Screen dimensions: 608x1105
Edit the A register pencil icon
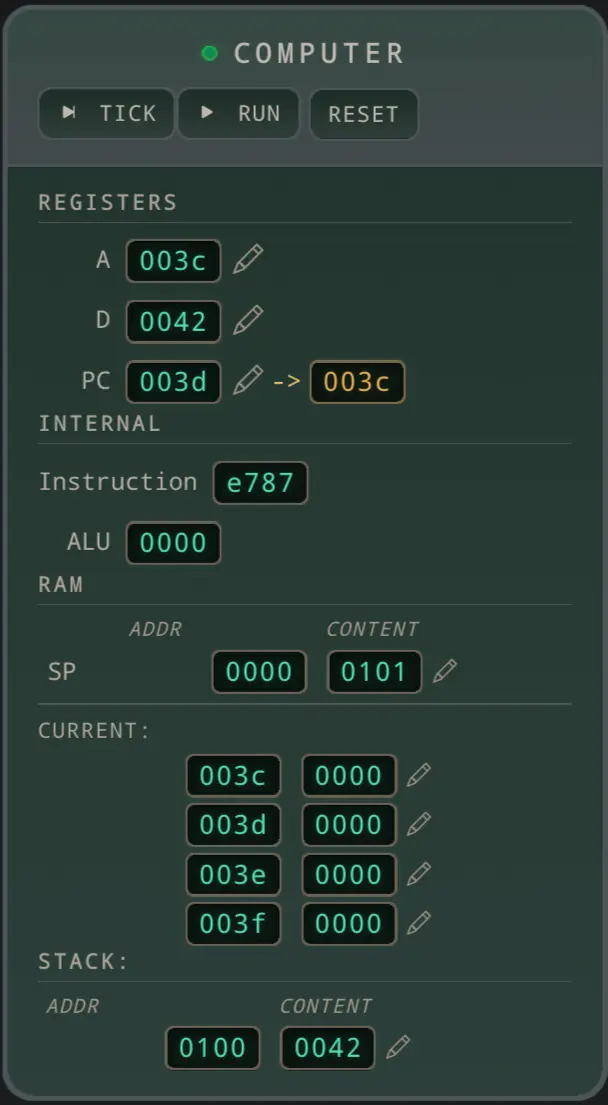248,260
